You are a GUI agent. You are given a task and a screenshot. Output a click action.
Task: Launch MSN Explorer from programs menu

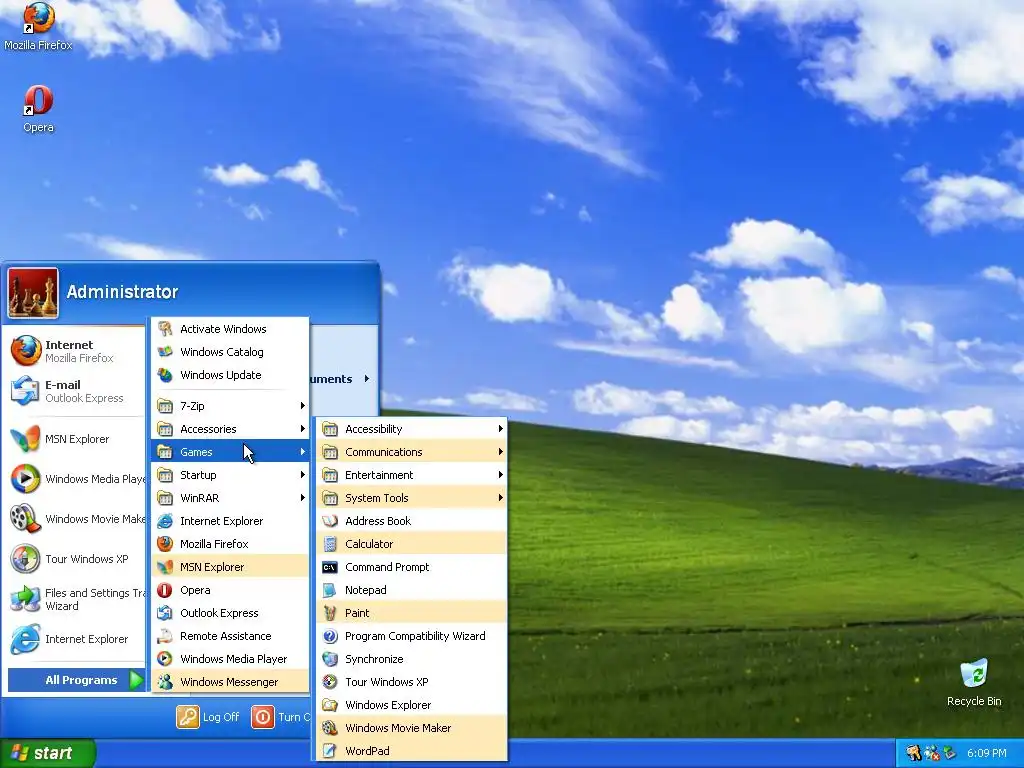pos(230,567)
